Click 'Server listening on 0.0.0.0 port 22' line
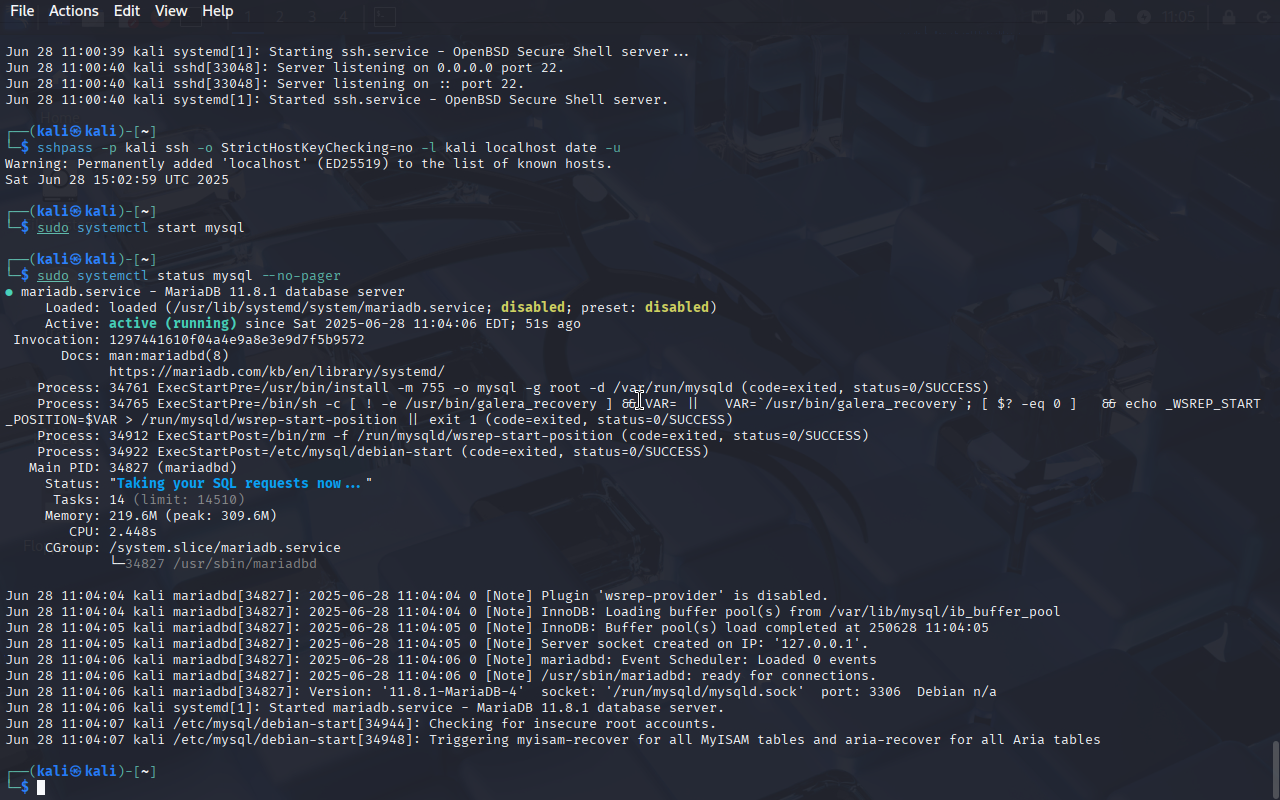Viewport: 1280px width, 800px height. [x=285, y=68]
